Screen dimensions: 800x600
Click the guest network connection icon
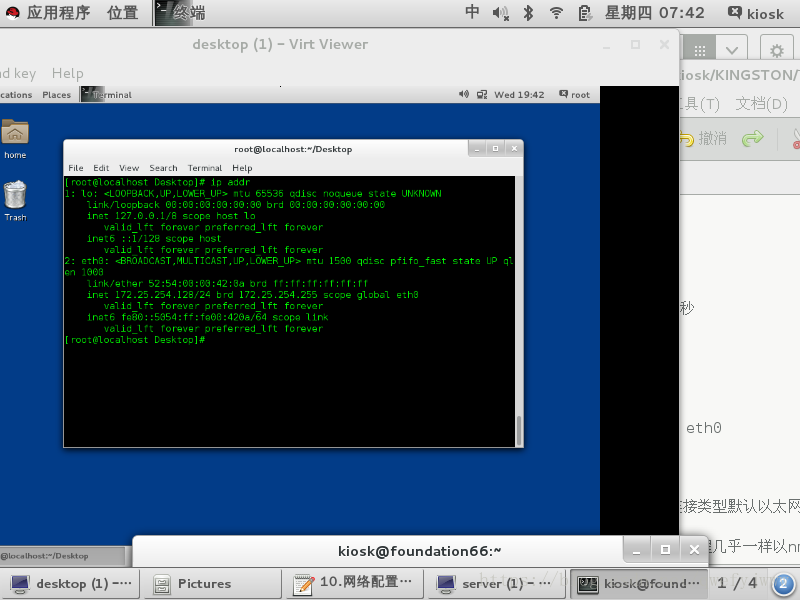coord(482,94)
